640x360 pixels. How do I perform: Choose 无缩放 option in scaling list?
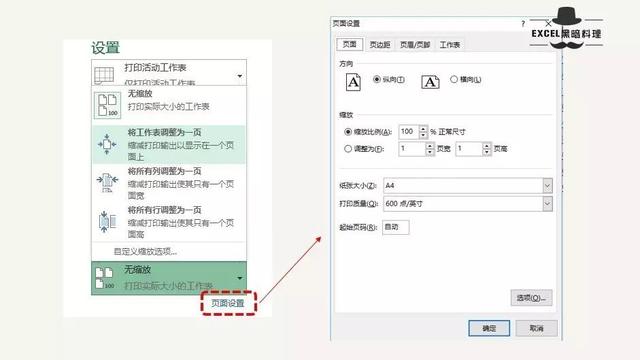pos(169,105)
